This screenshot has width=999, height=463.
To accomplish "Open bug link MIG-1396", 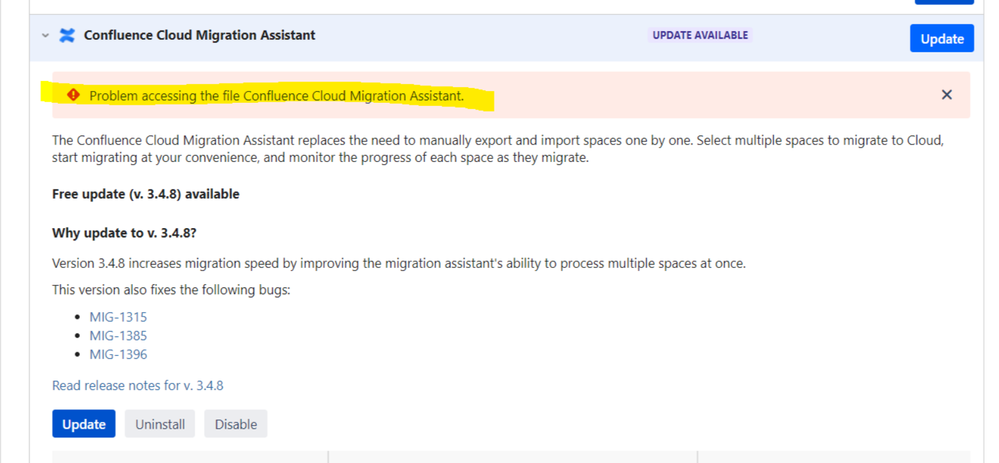I will (118, 354).
